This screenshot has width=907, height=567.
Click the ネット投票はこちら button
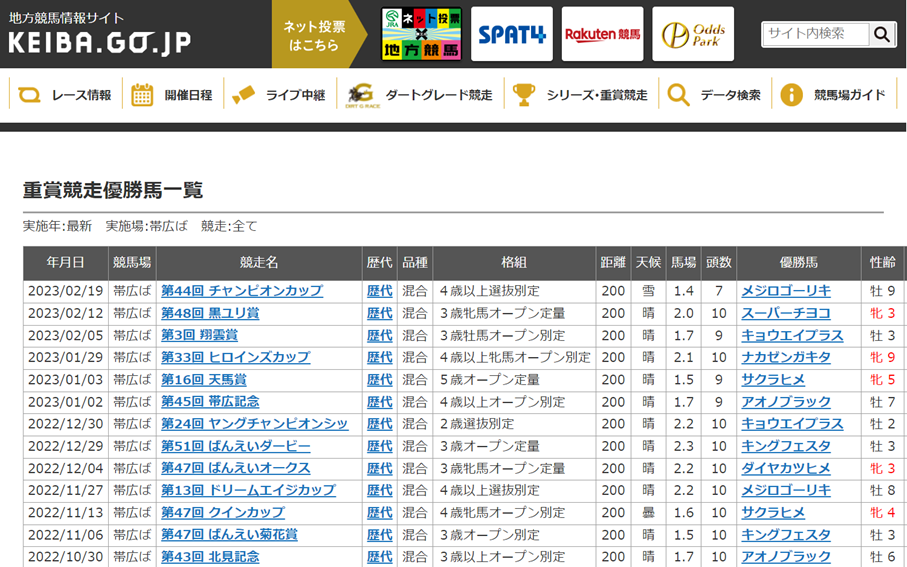point(313,35)
